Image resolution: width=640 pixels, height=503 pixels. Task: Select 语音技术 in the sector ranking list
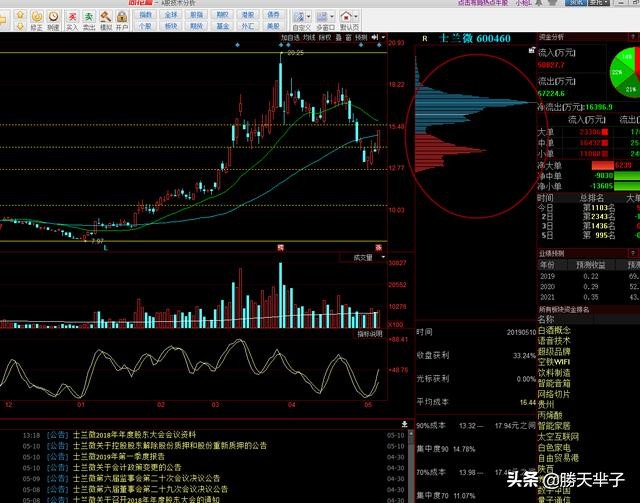tap(554, 341)
